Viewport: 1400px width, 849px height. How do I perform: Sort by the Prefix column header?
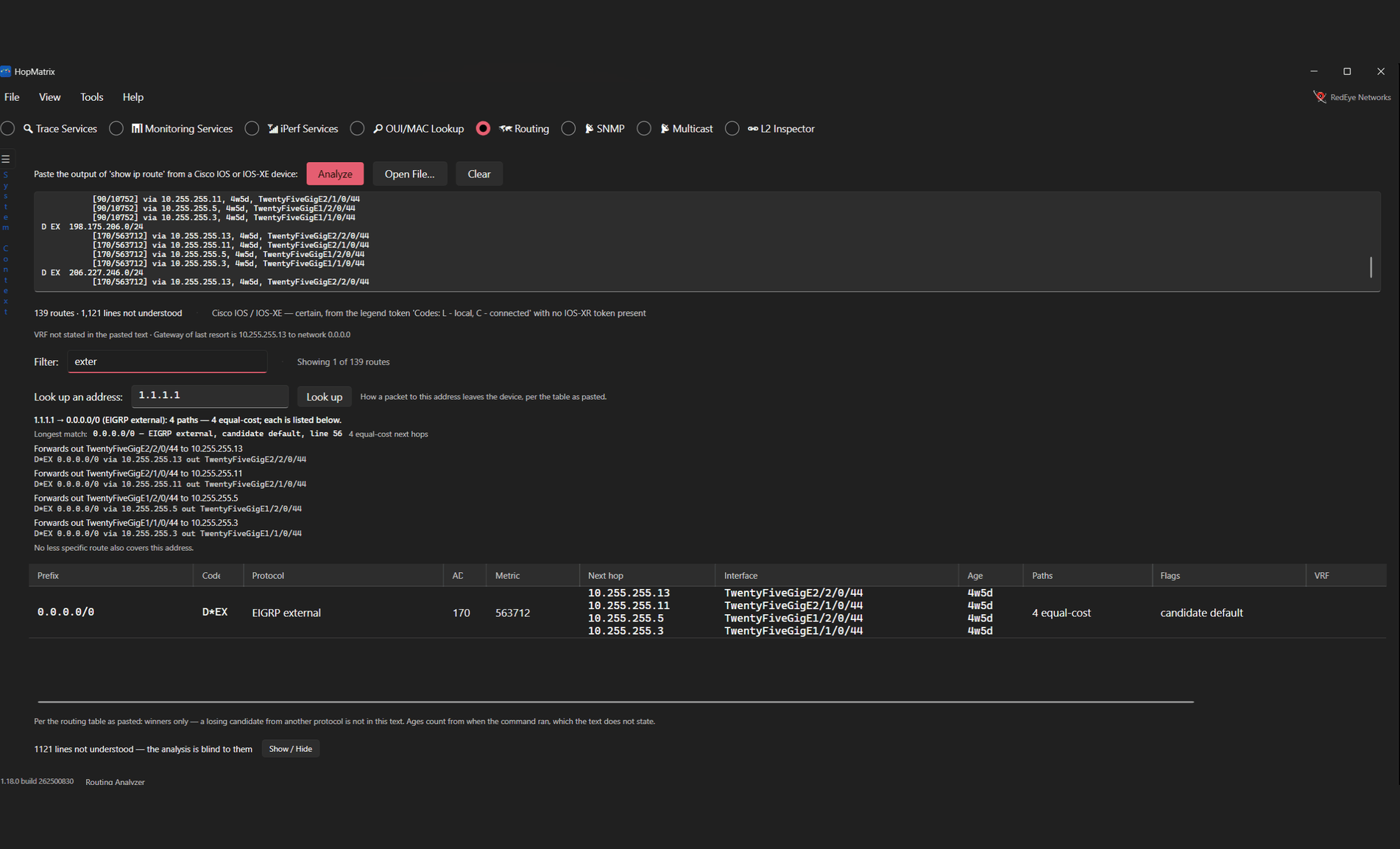tap(110, 576)
